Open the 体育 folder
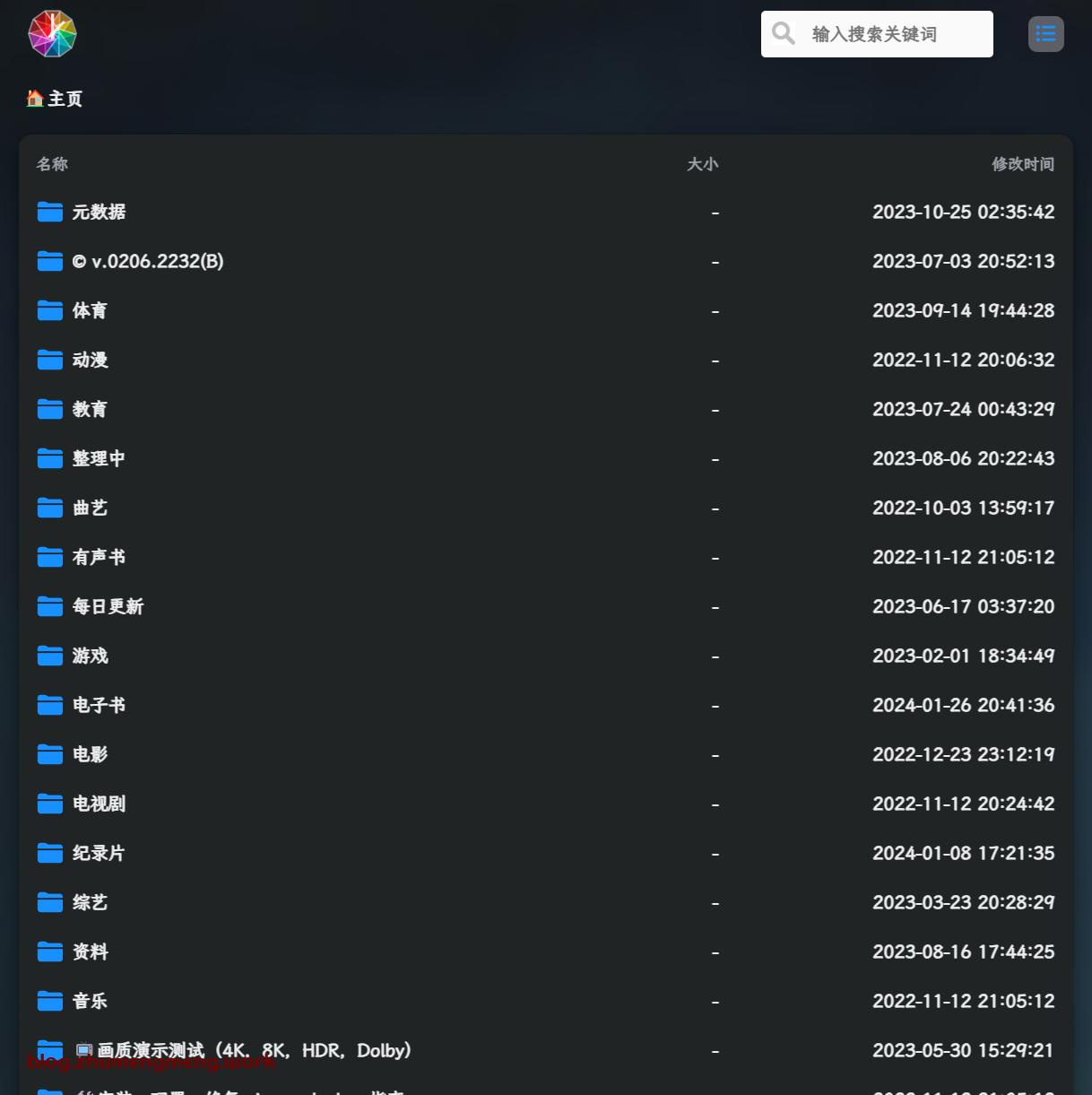This screenshot has height=1095, width=1092. 90,310
